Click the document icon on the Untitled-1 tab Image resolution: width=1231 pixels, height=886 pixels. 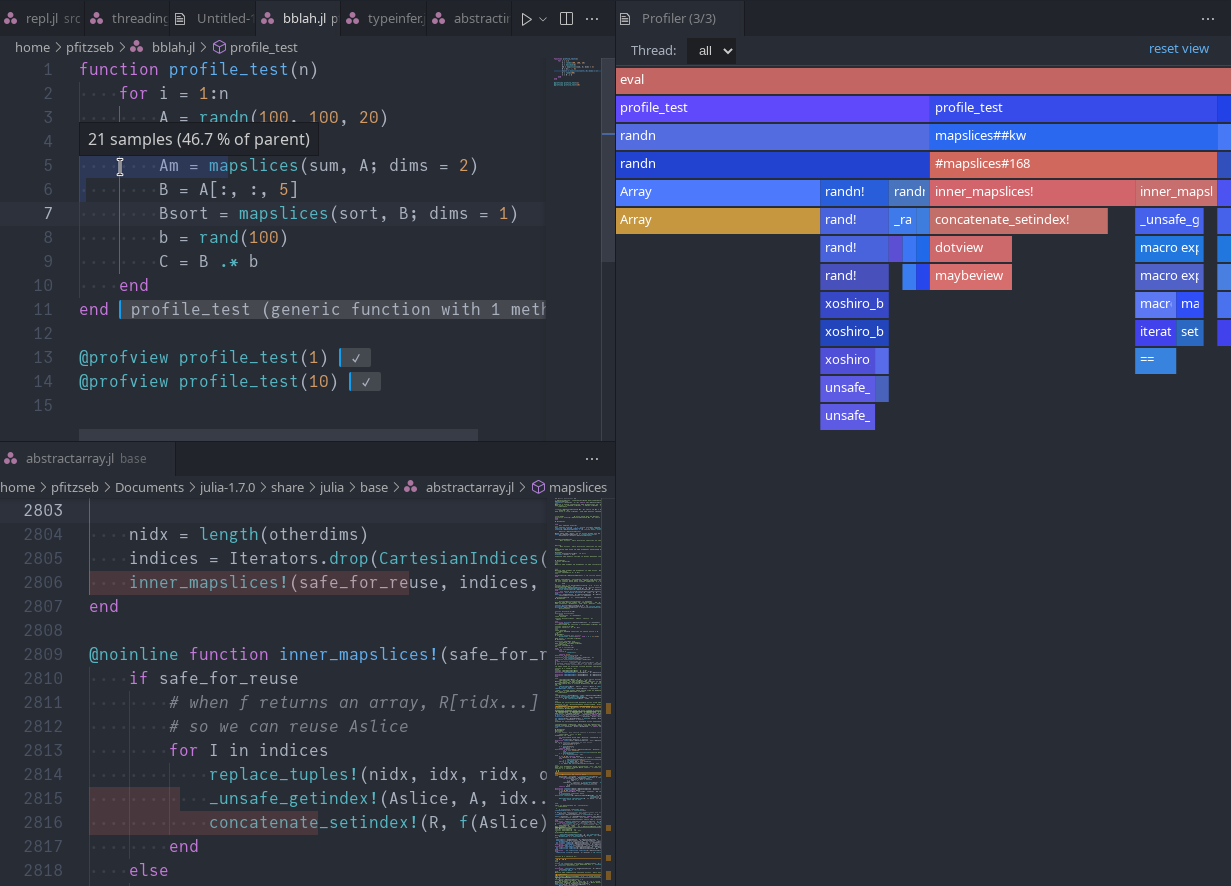[x=181, y=18]
